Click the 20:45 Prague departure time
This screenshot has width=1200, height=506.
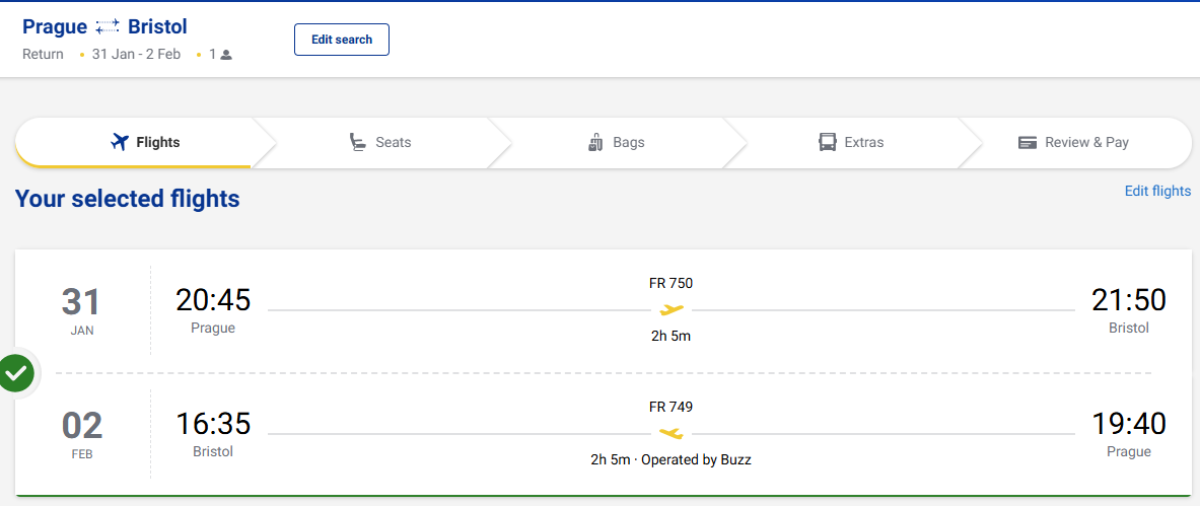213,300
